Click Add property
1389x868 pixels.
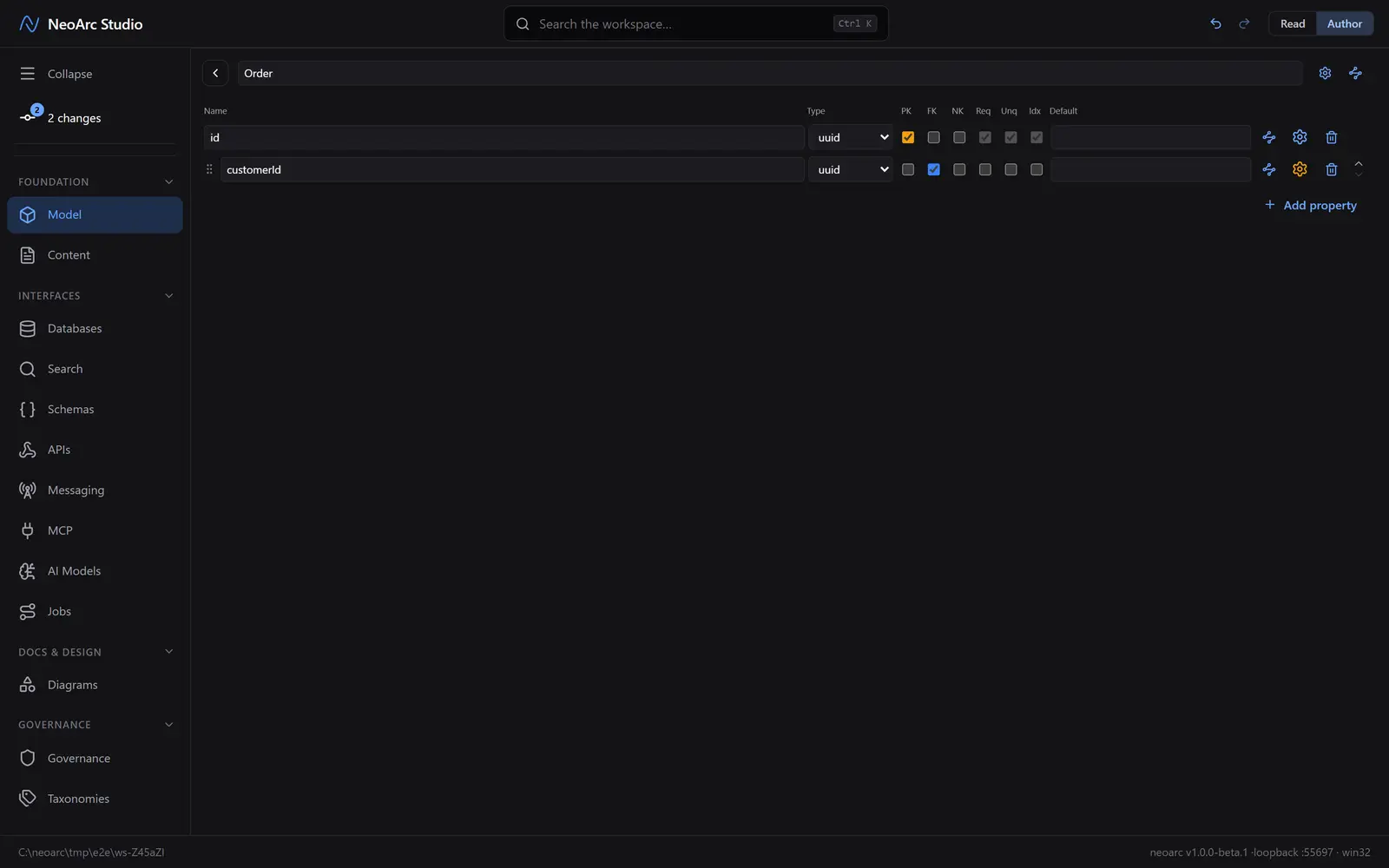[x=1310, y=205]
